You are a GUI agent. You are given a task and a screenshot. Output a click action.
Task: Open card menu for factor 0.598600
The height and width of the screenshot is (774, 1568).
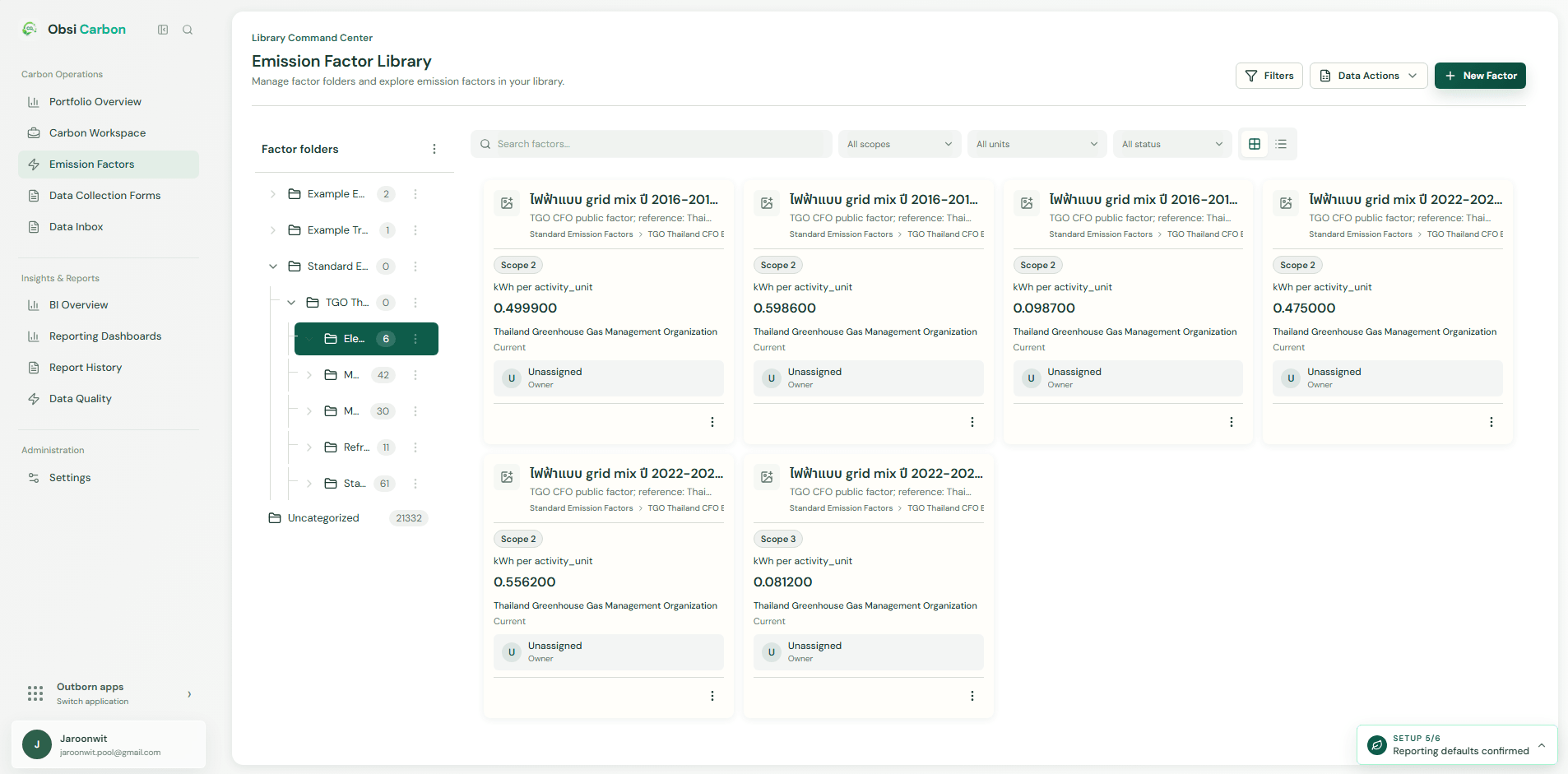pos(972,422)
